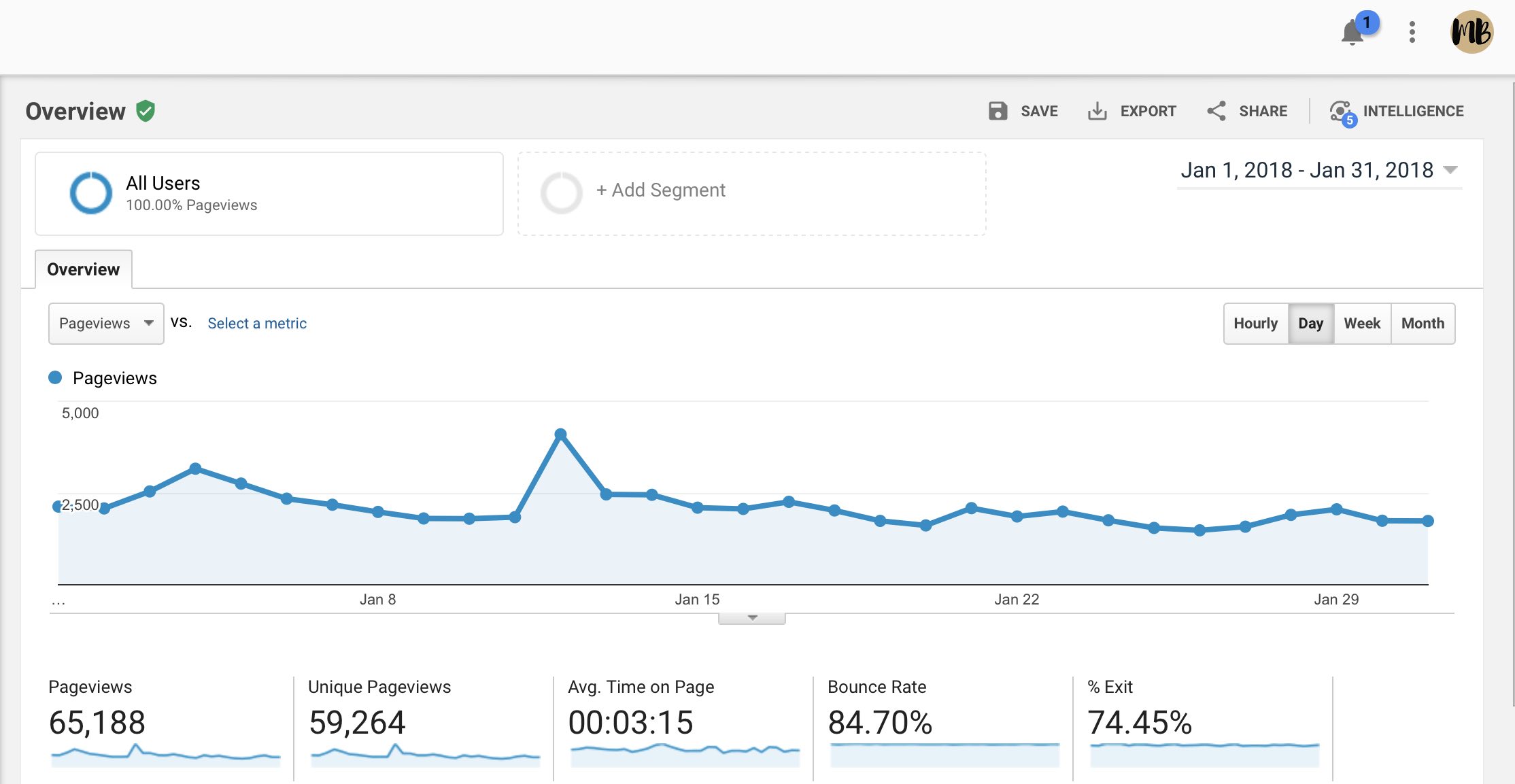Switch chart to Day view
Screen dimensions: 1515x784
point(1311,324)
